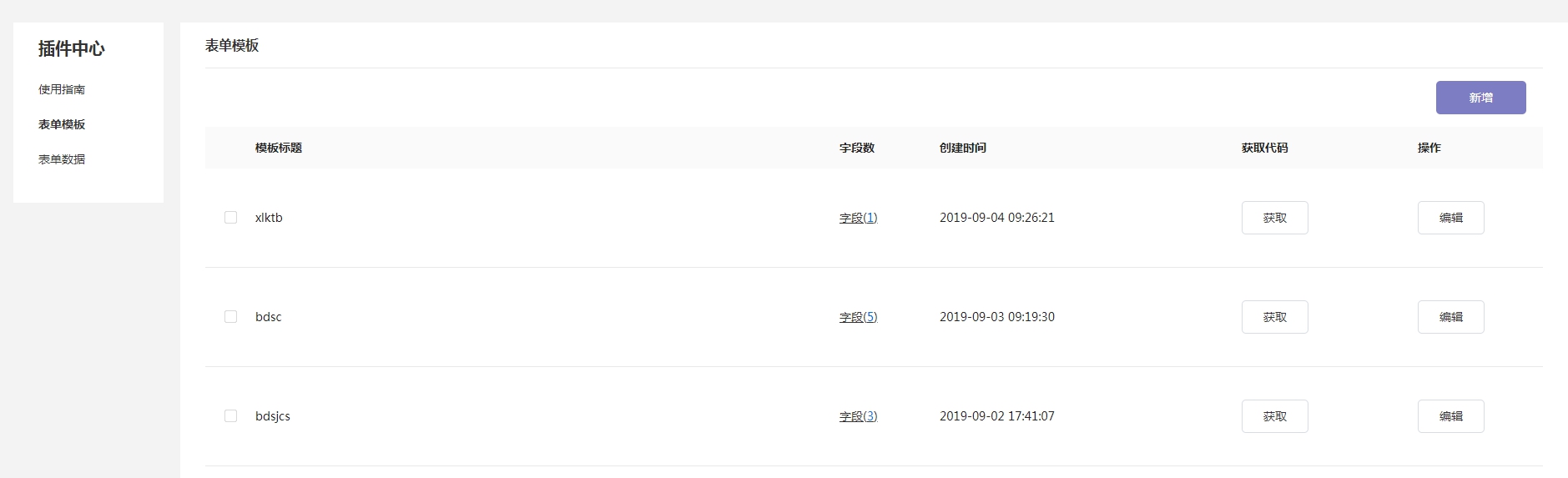1568x478 pixels.
Task: Open the 字段(5) link for bdsc
Action: (x=858, y=317)
